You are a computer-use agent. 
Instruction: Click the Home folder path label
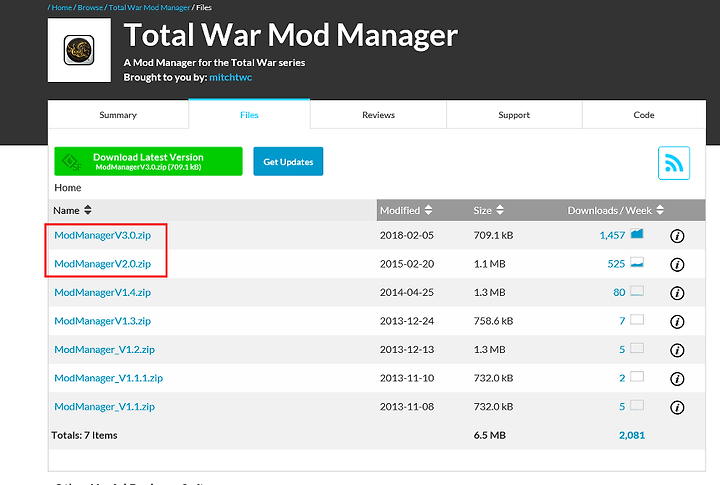[68, 188]
